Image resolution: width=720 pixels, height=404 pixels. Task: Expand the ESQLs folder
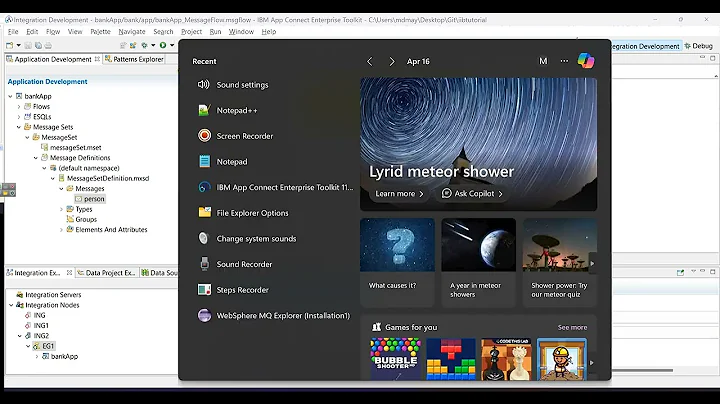[x=19, y=117]
